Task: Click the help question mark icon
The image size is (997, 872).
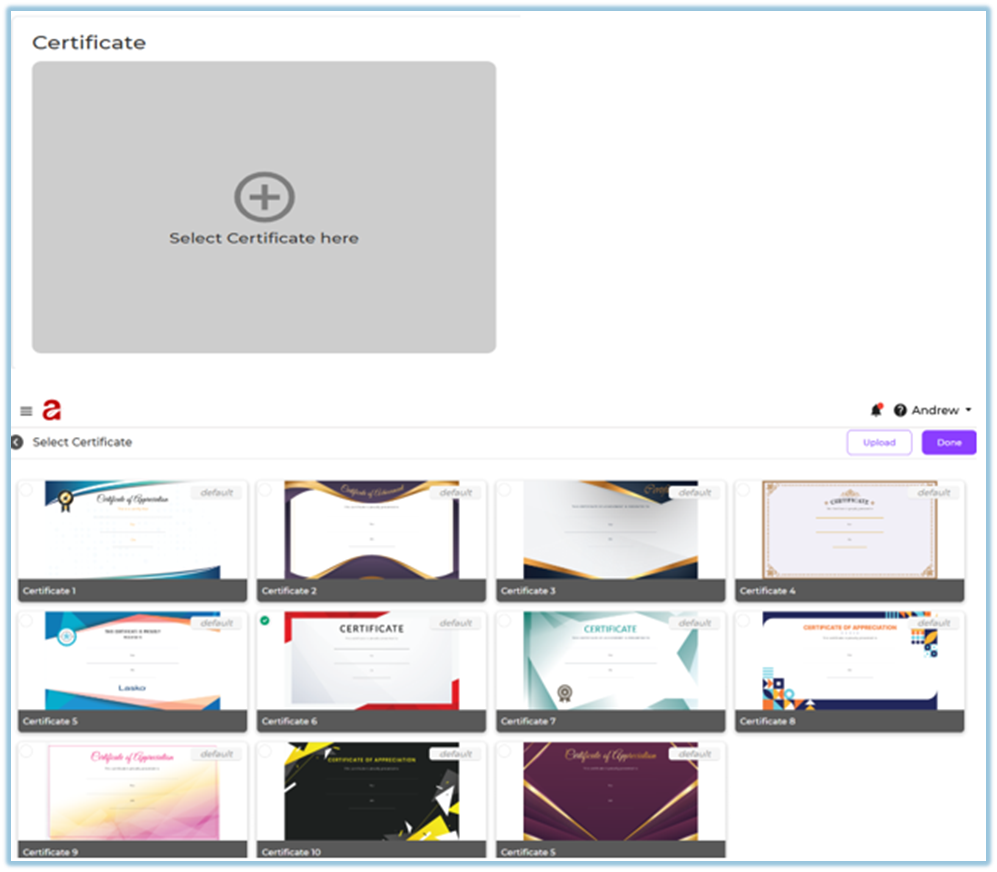Action: [900, 410]
